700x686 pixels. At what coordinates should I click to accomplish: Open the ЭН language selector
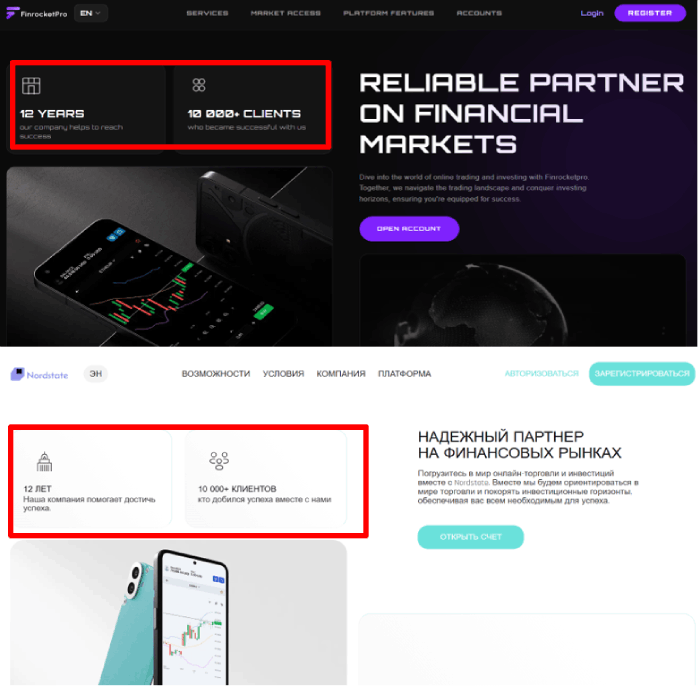[x=96, y=374]
